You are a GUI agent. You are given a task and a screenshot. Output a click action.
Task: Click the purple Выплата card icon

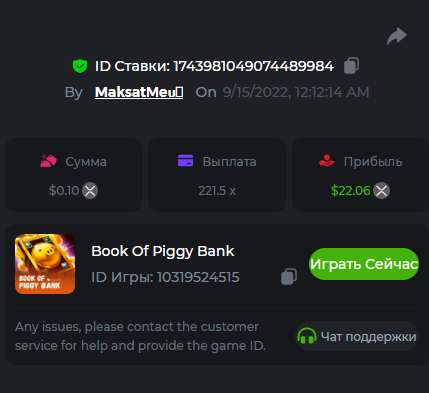click(186, 161)
